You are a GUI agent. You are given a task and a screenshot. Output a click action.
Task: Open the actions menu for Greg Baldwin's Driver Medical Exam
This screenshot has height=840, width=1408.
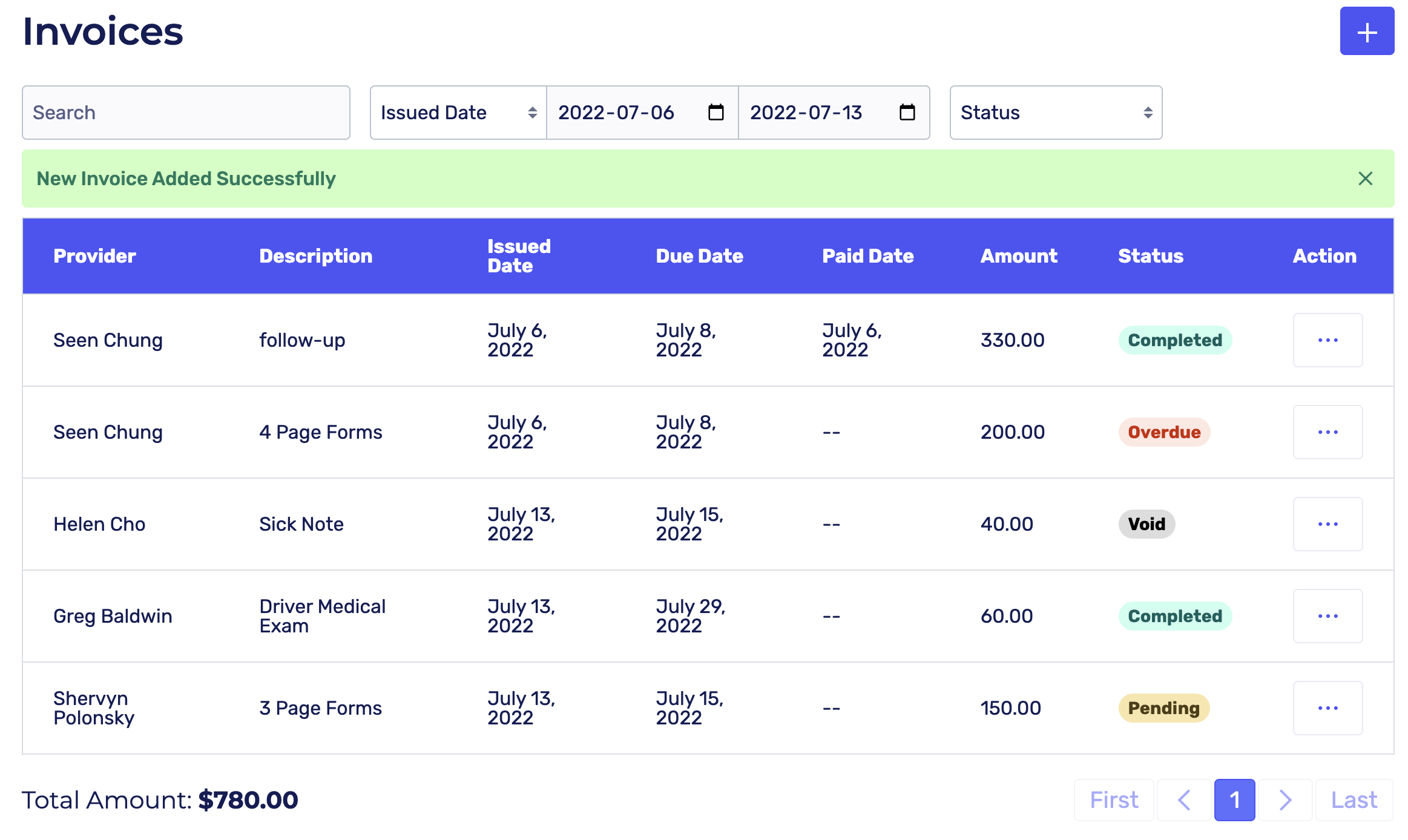tap(1327, 616)
